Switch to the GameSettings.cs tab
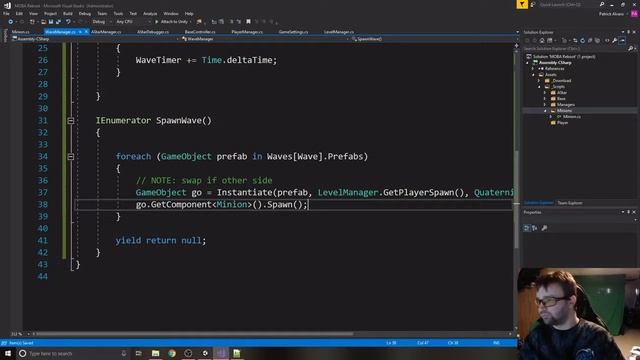 [x=293, y=31]
